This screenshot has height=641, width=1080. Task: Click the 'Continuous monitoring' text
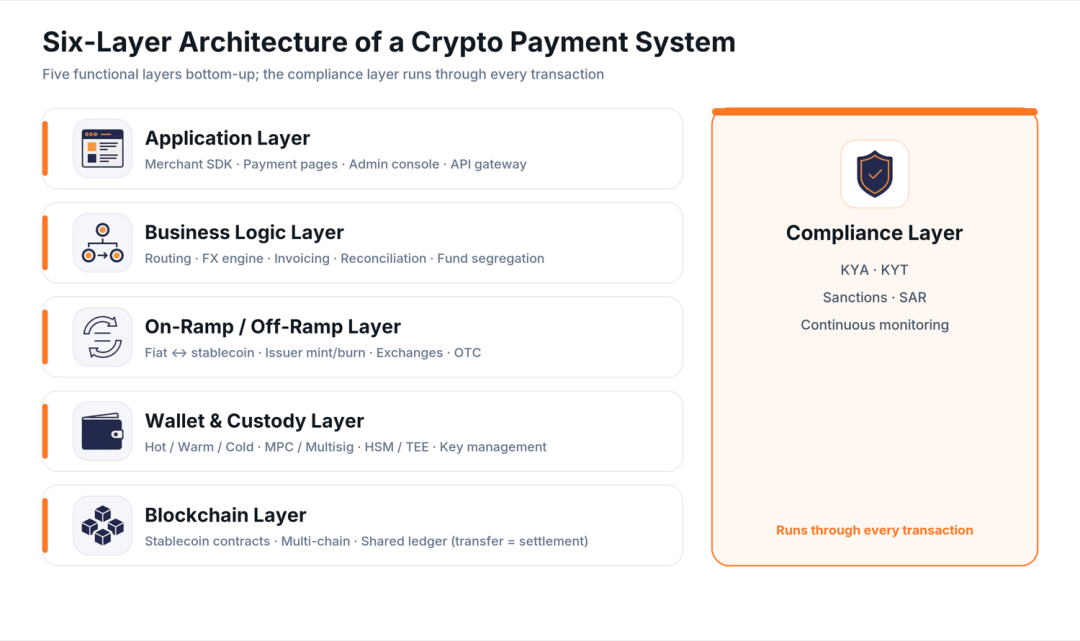click(x=875, y=325)
